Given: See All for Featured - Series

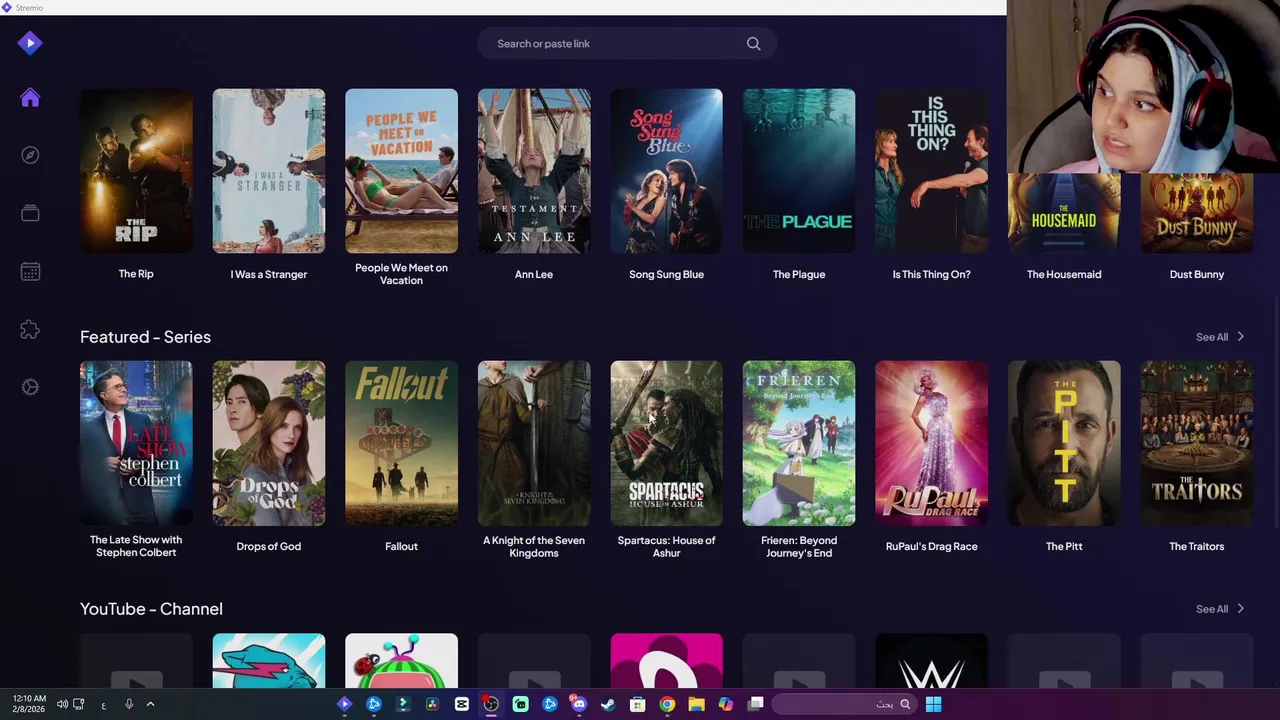Looking at the screenshot, I should [x=1211, y=337].
